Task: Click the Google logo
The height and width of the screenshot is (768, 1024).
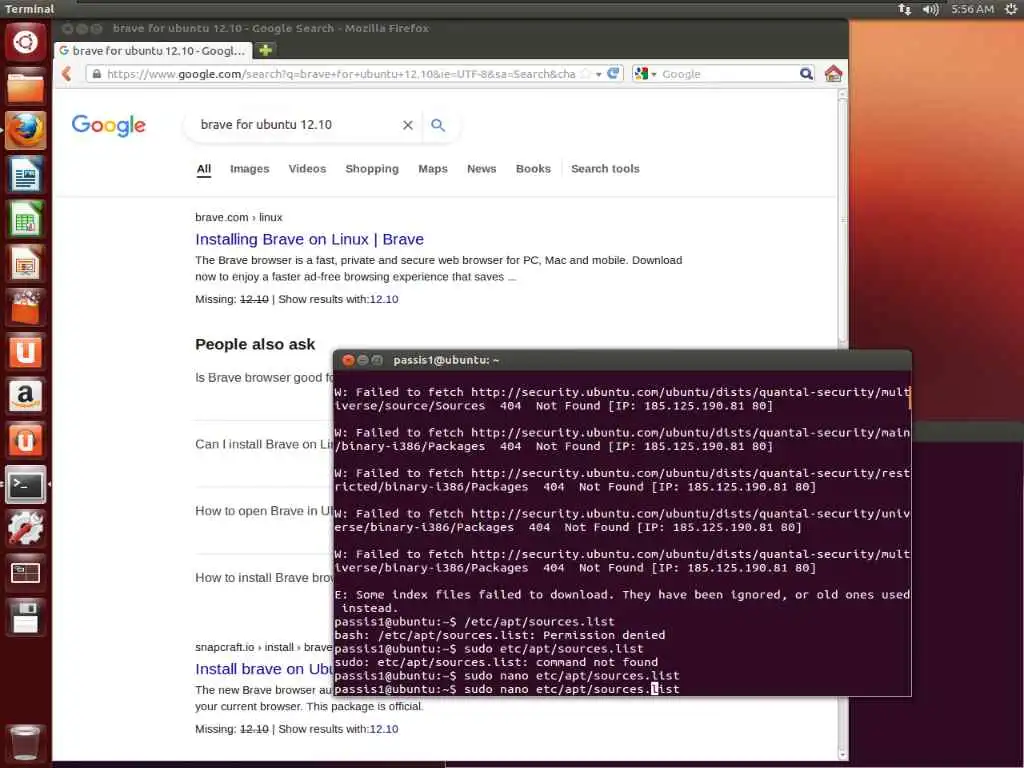Action: point(108,125)
